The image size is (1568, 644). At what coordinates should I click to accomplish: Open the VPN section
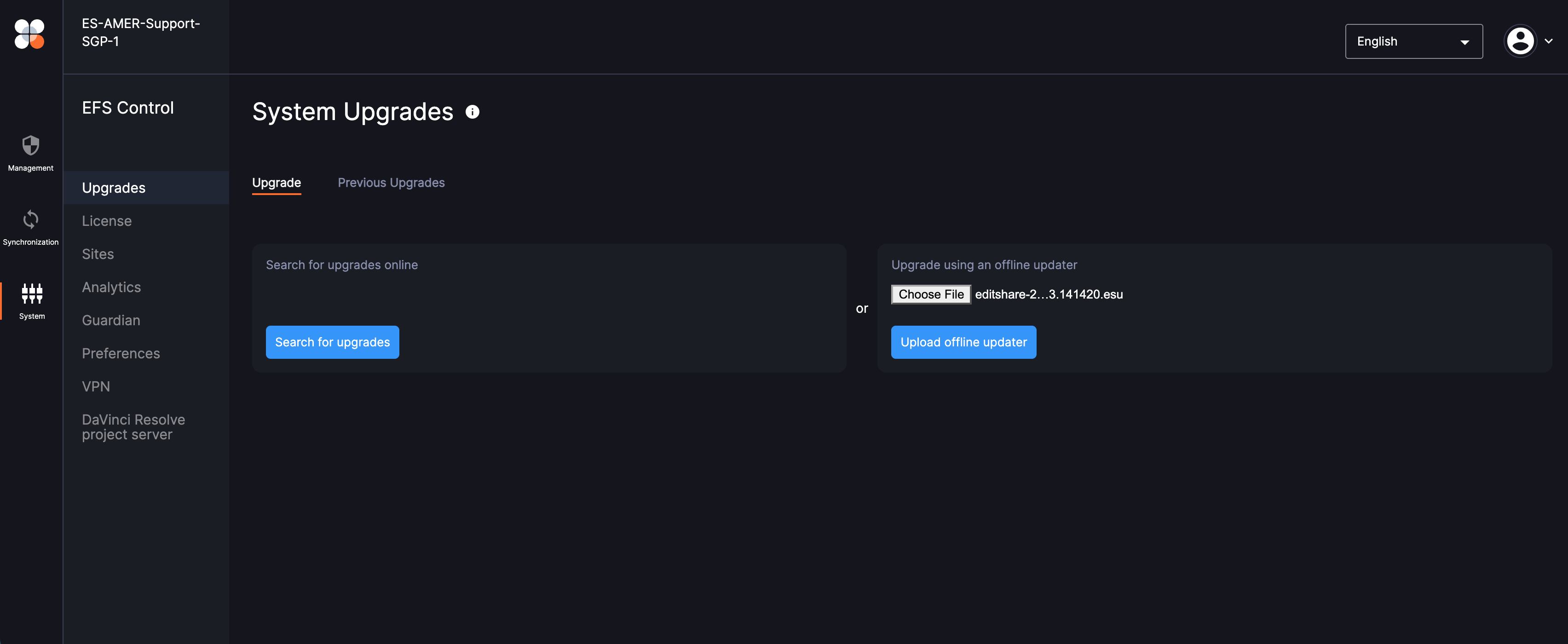click(x=96, y=386)
